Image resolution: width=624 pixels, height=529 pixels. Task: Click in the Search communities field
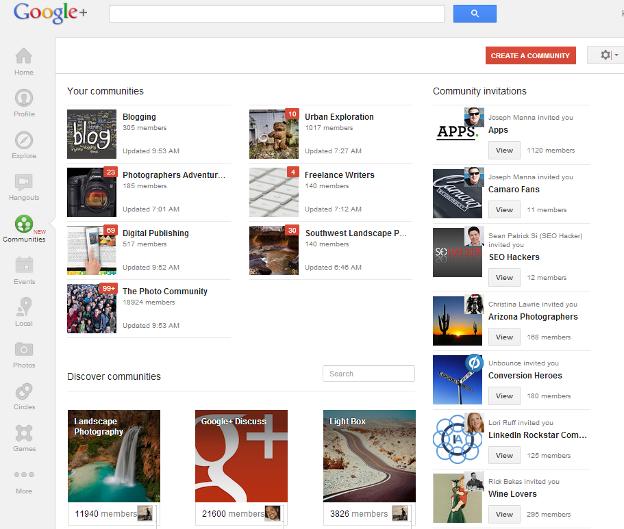[368, 373]
